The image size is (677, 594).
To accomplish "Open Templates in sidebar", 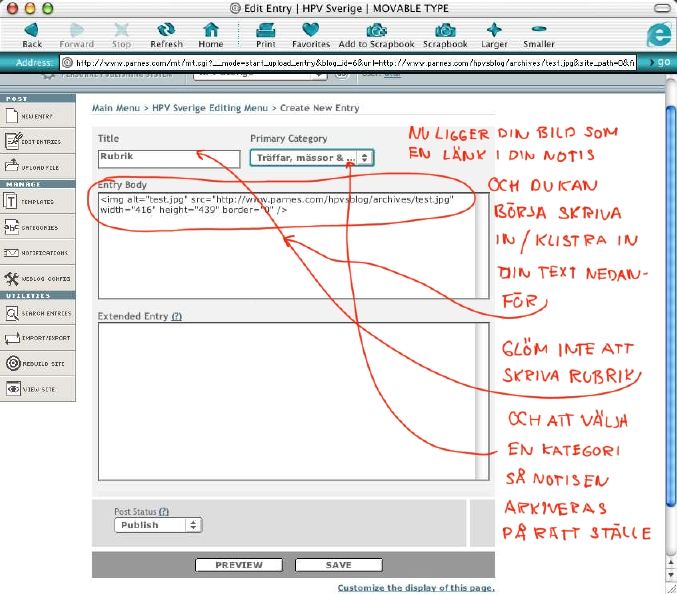I will (38, 201).
